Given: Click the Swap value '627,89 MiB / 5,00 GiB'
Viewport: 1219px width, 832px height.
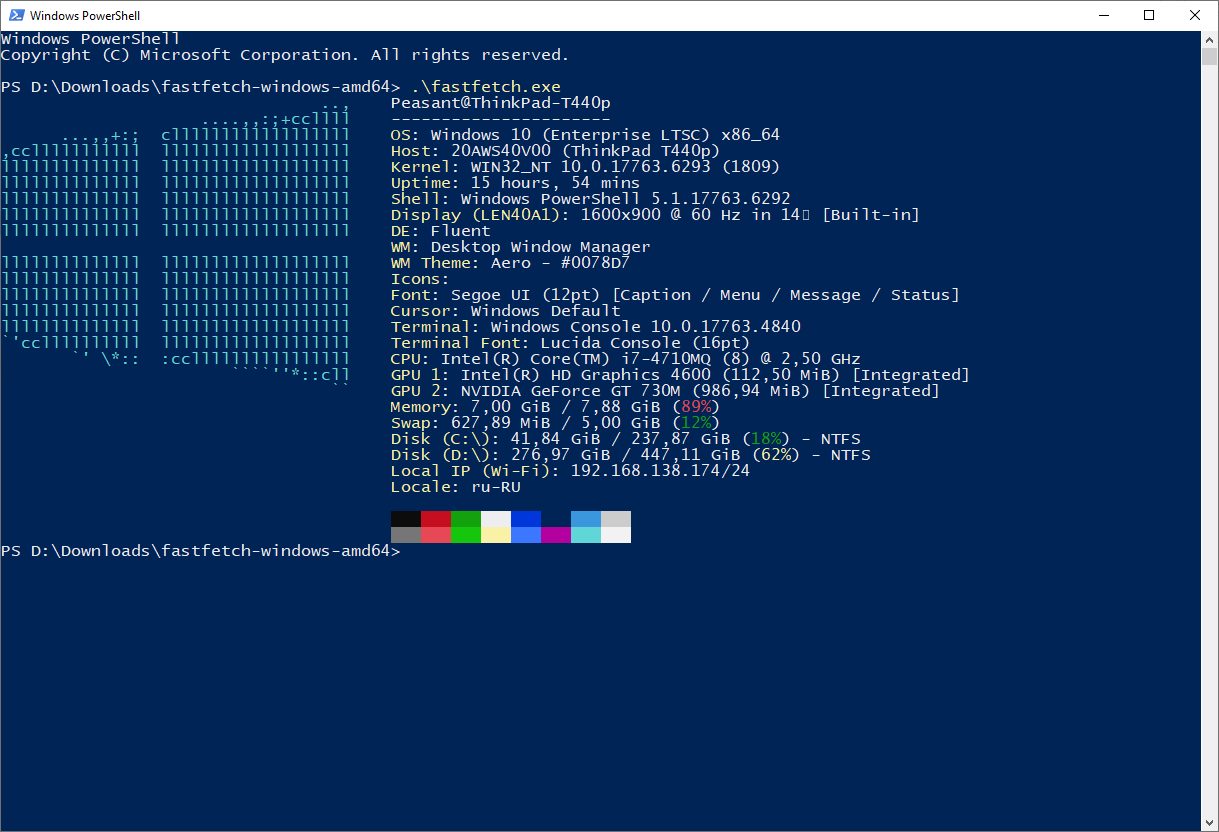Looking at the screenshot, I should point(556,423).
